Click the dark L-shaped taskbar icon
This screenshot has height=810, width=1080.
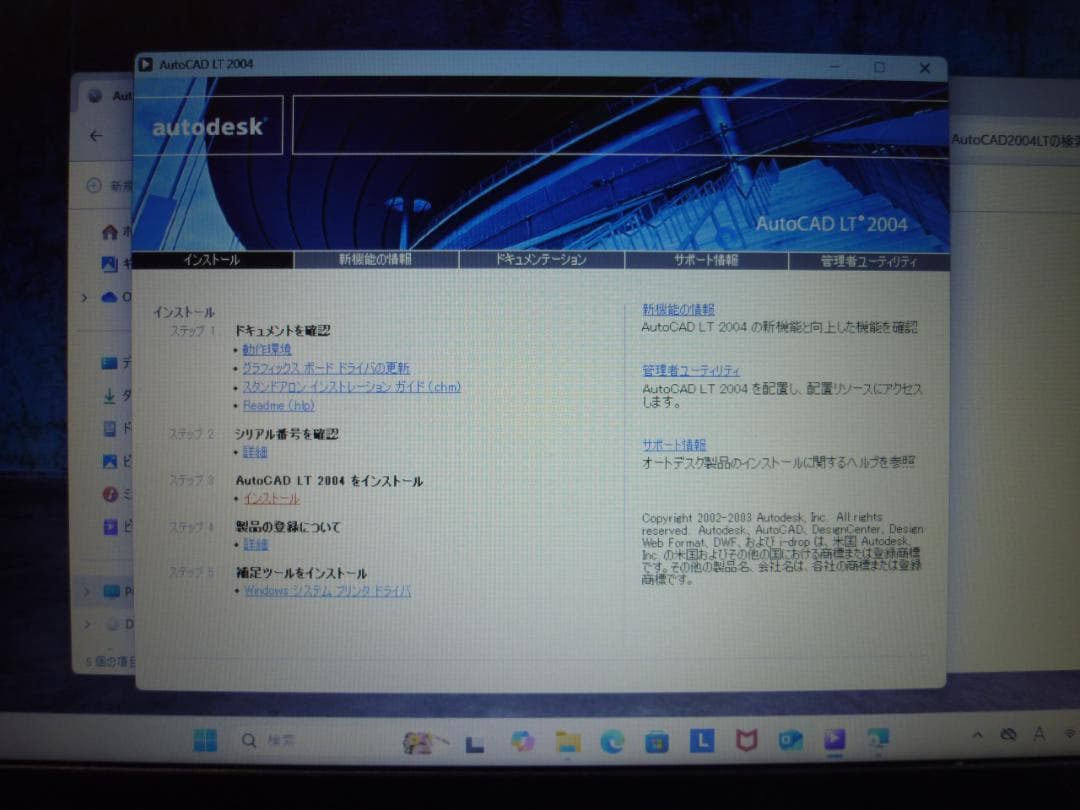[x=475, y=744]
